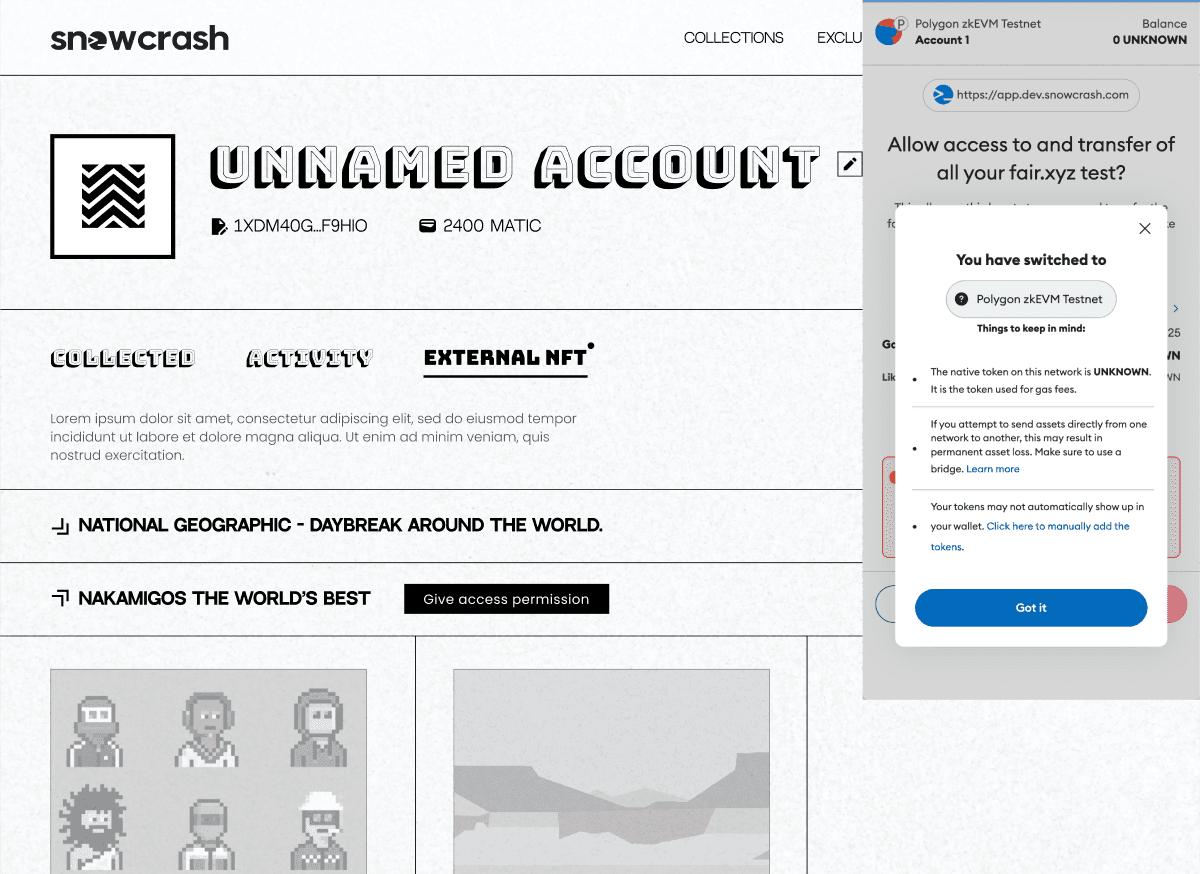1200x874 pixels.
Task: Copy wallet address via the document icon
Action: [x=219, y=226]
